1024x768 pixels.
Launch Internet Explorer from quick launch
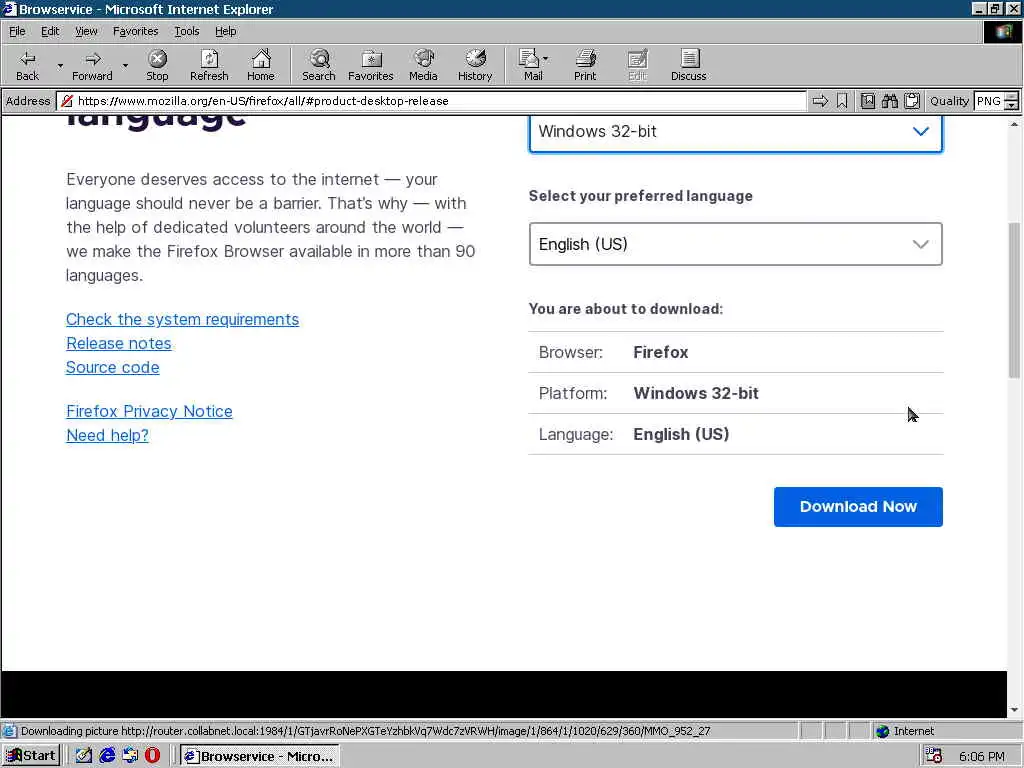click(107, 756)
